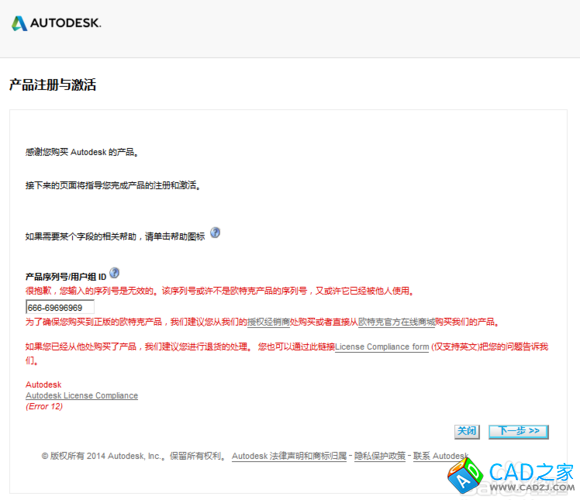Click the www.cadzj.com watermark text
Screen dimensions: 580x500
(532, 488)
